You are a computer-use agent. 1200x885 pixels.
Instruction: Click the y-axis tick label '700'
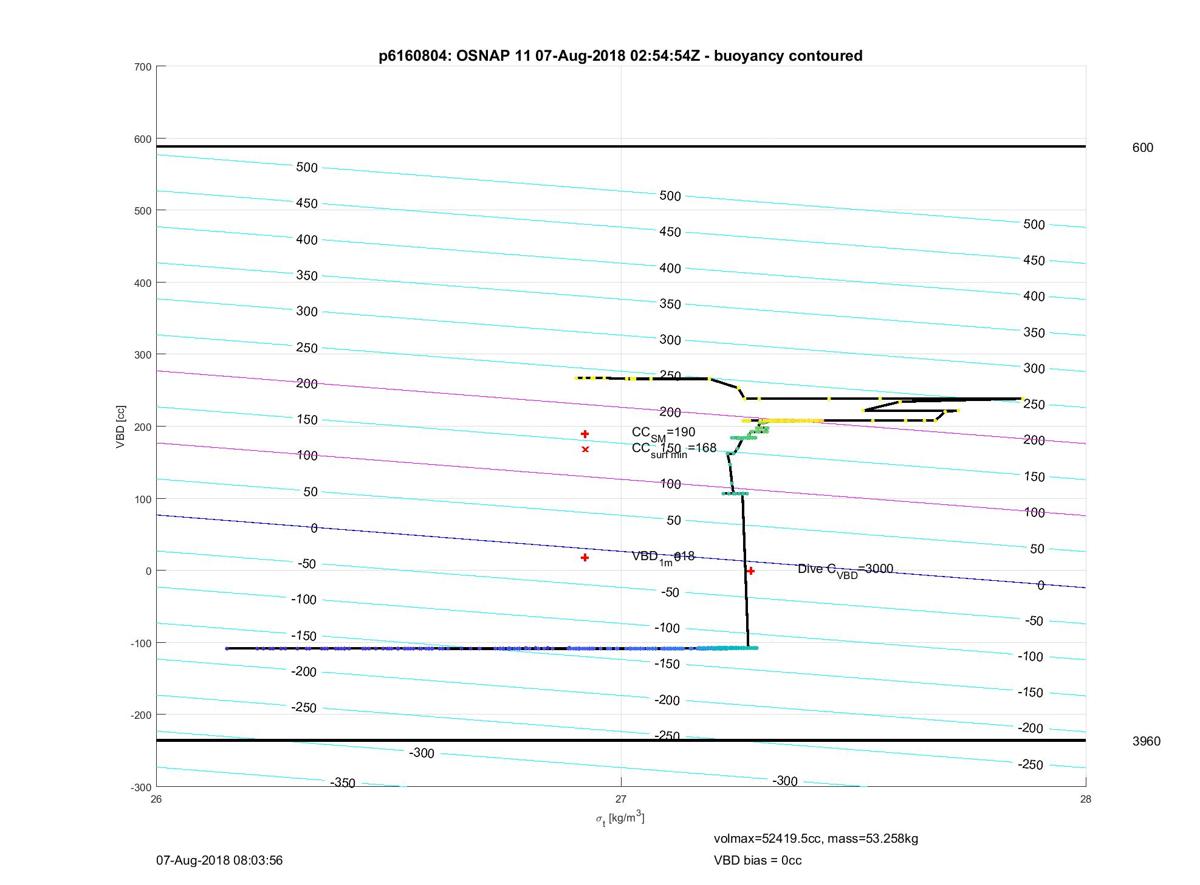click(142, 67)
